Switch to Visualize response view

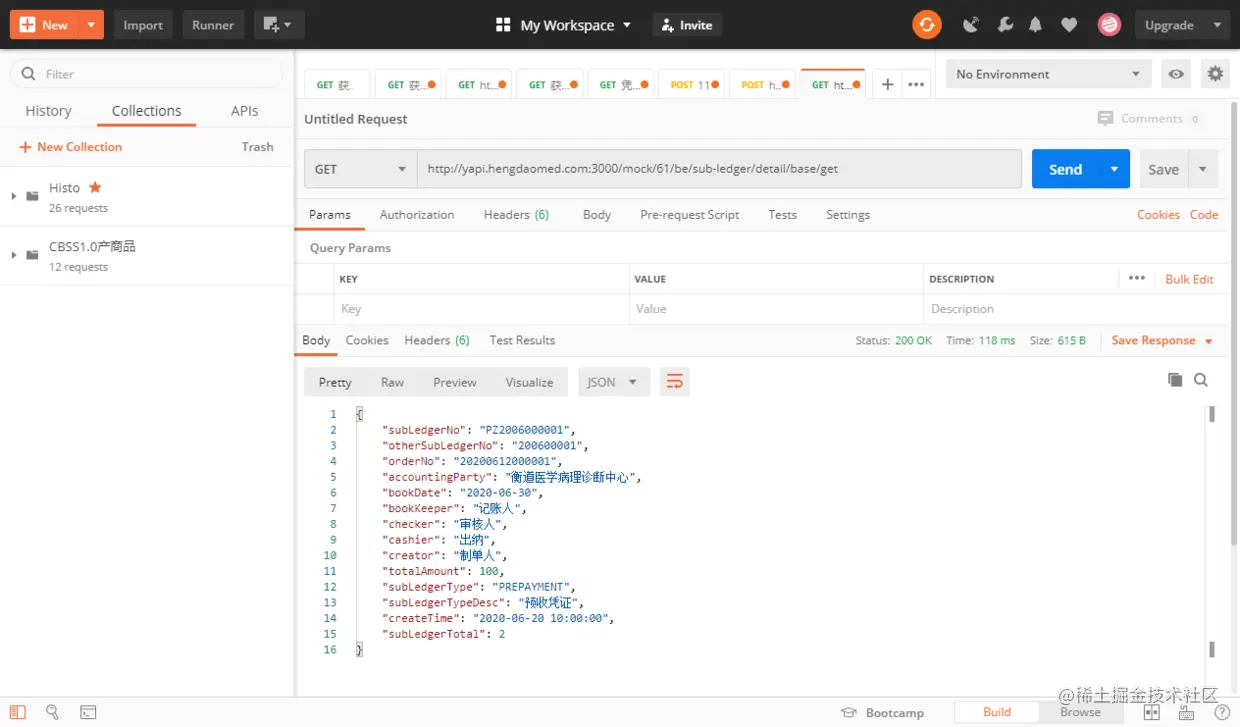pos(529,382)
